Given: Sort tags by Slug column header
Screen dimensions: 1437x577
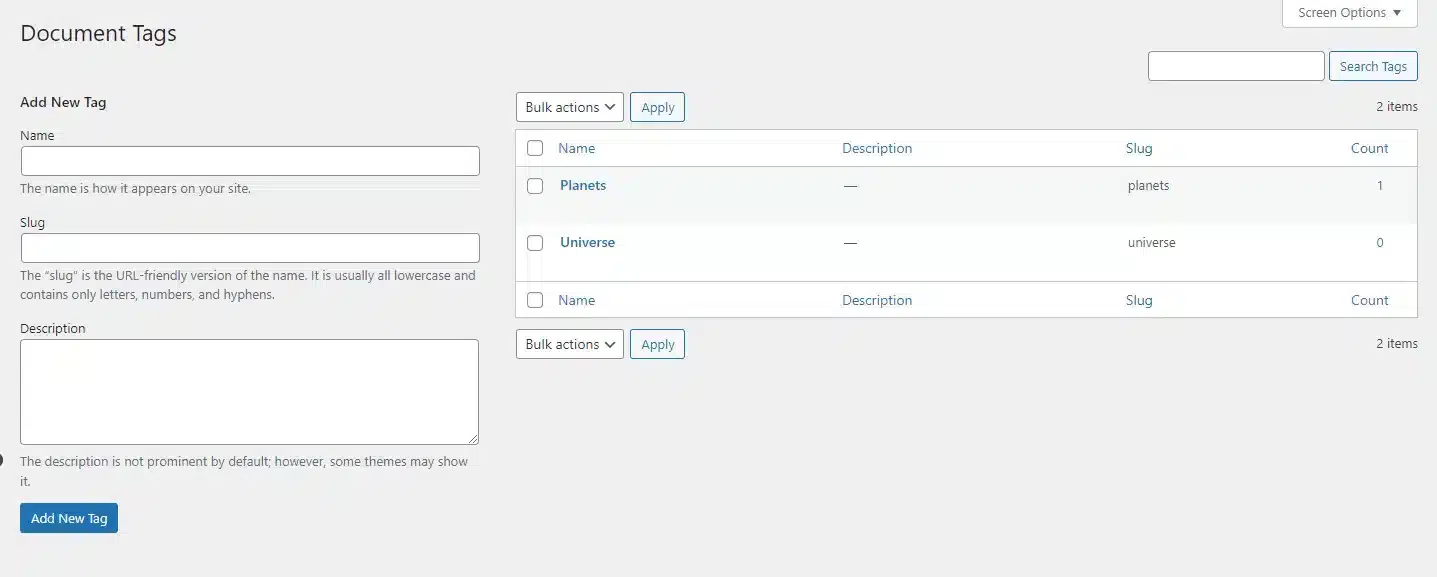Looking at the screenshot, I should coord(1139,148).
